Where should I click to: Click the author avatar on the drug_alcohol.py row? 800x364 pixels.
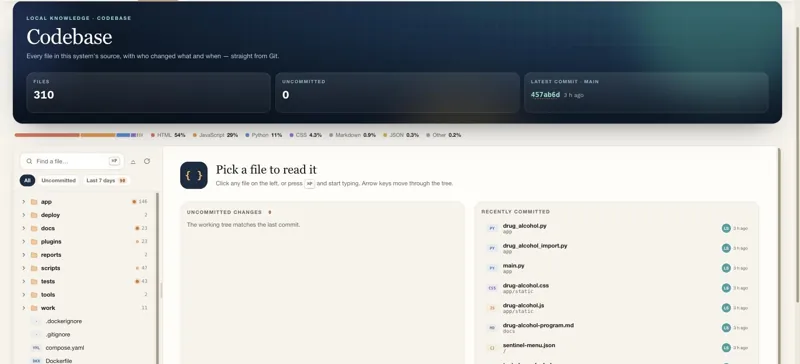click(726, 228)
